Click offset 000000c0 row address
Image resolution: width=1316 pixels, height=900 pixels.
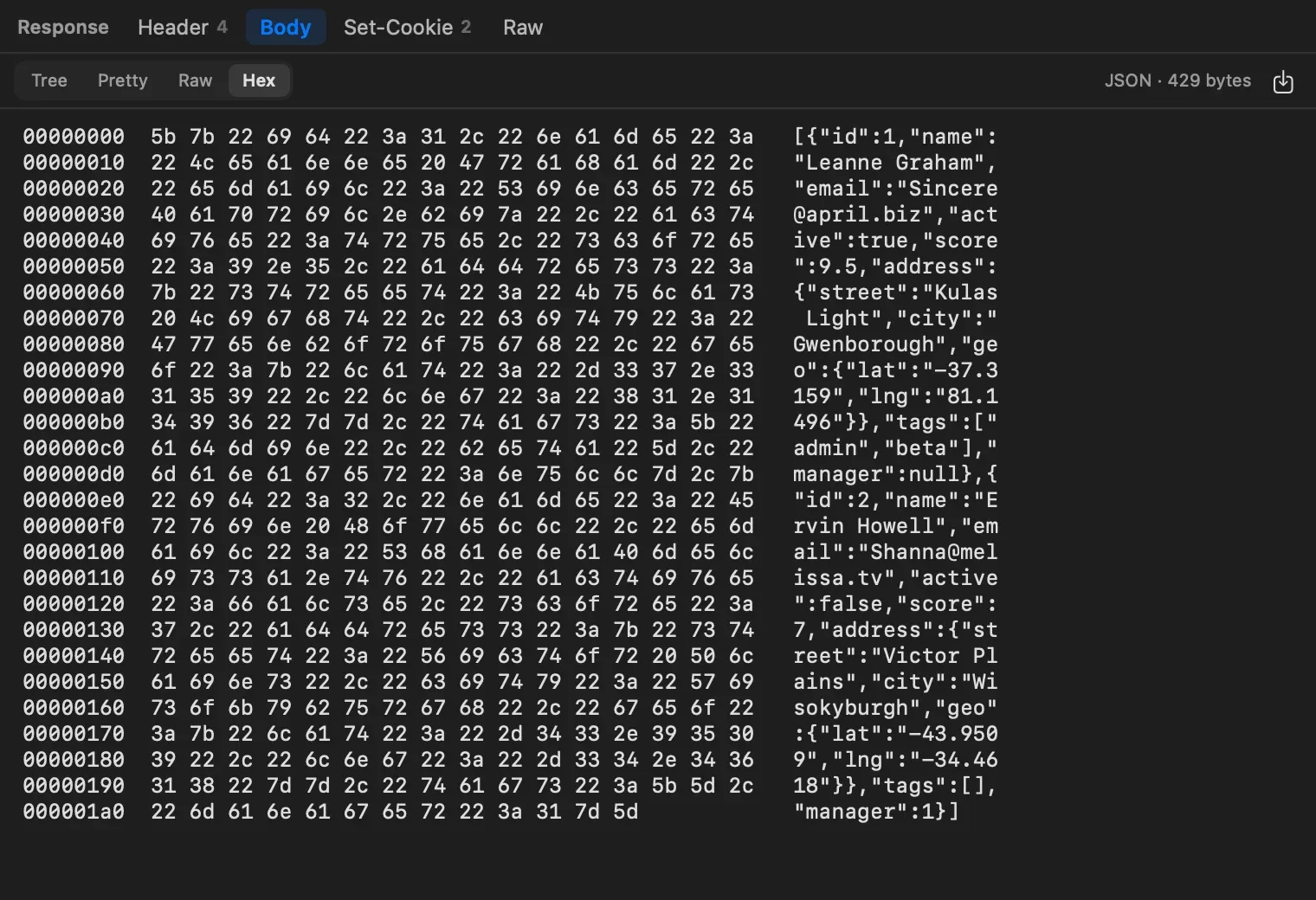click(x=74, y=448)
